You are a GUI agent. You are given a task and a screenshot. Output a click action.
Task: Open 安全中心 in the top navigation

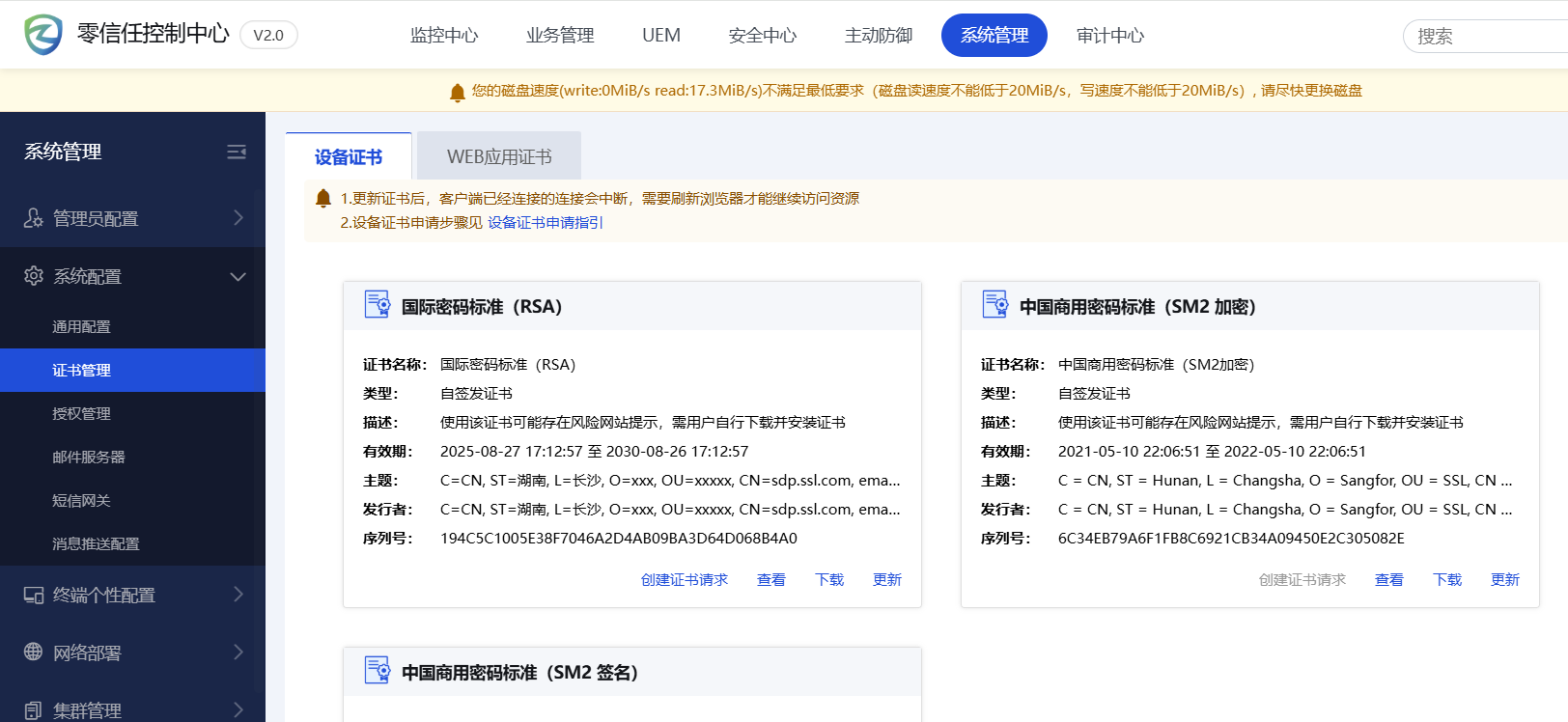762,36
